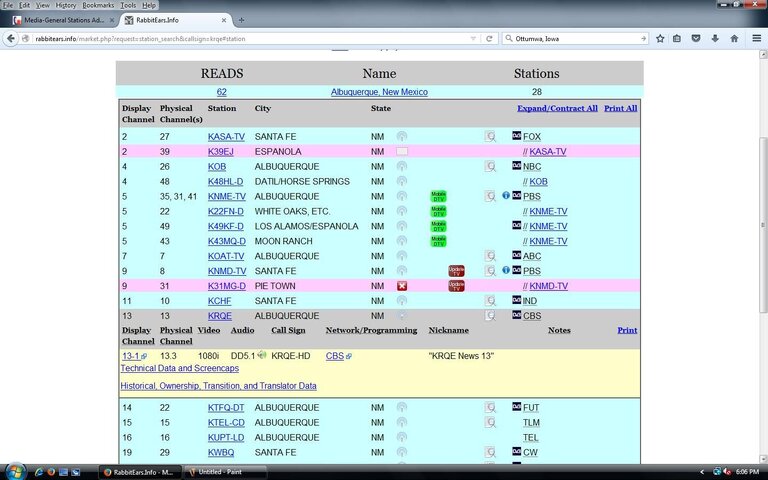Open the Albuquerque, New Mexico market link

[x=379, y=92]
